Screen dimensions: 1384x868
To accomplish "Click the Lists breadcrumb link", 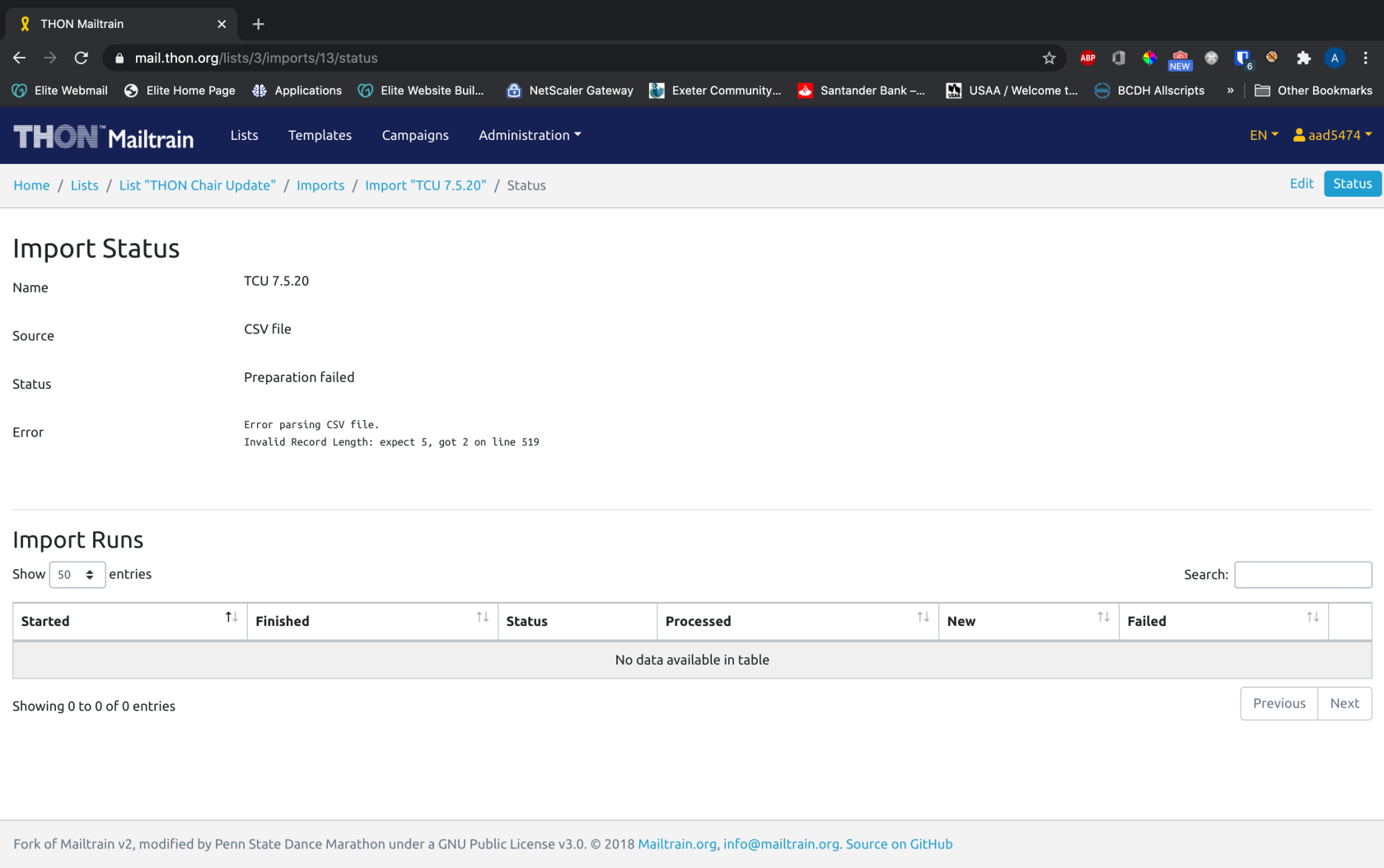I will 84,185.
